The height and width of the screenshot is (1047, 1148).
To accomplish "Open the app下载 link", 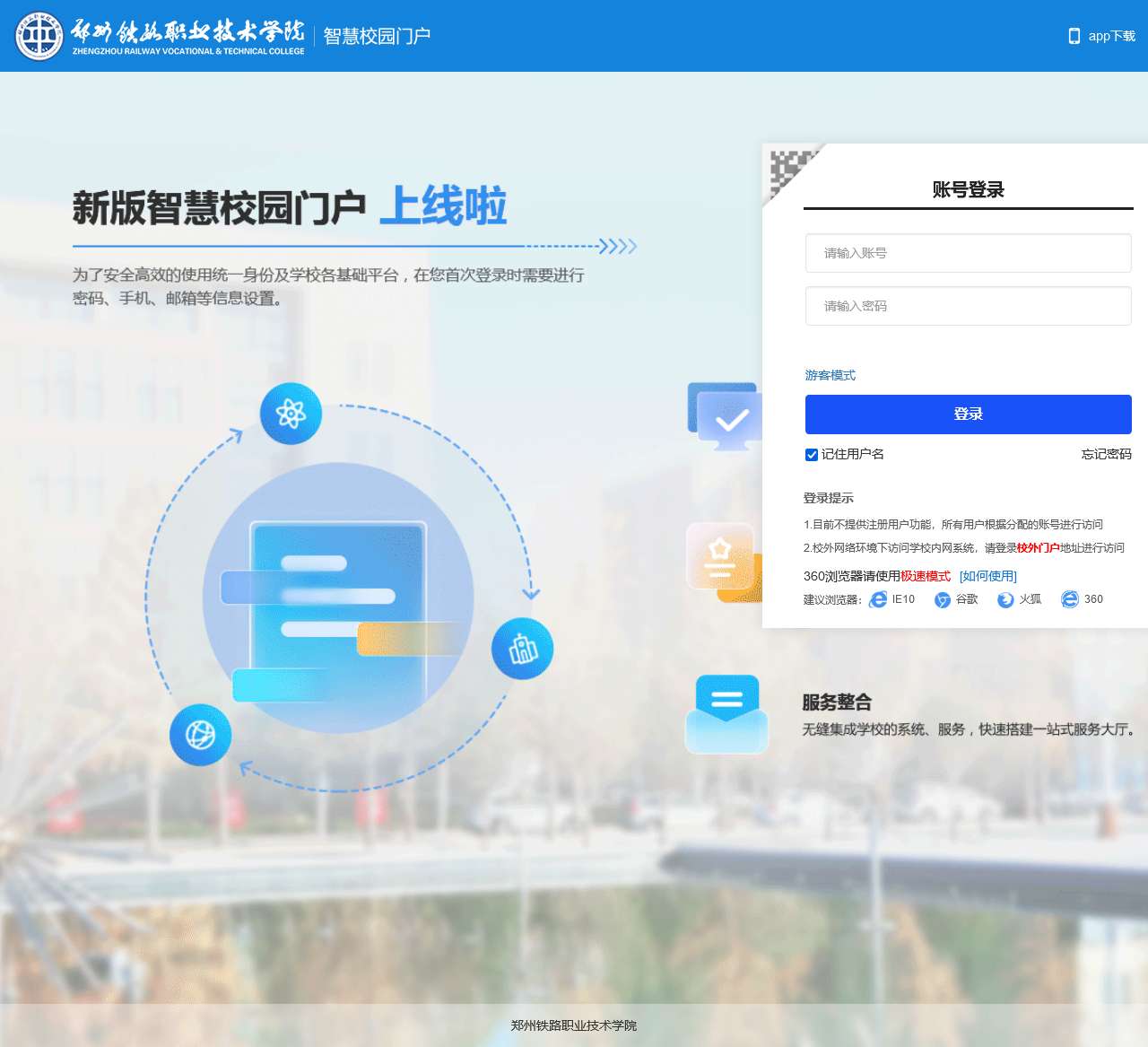I will (1111, 36).
